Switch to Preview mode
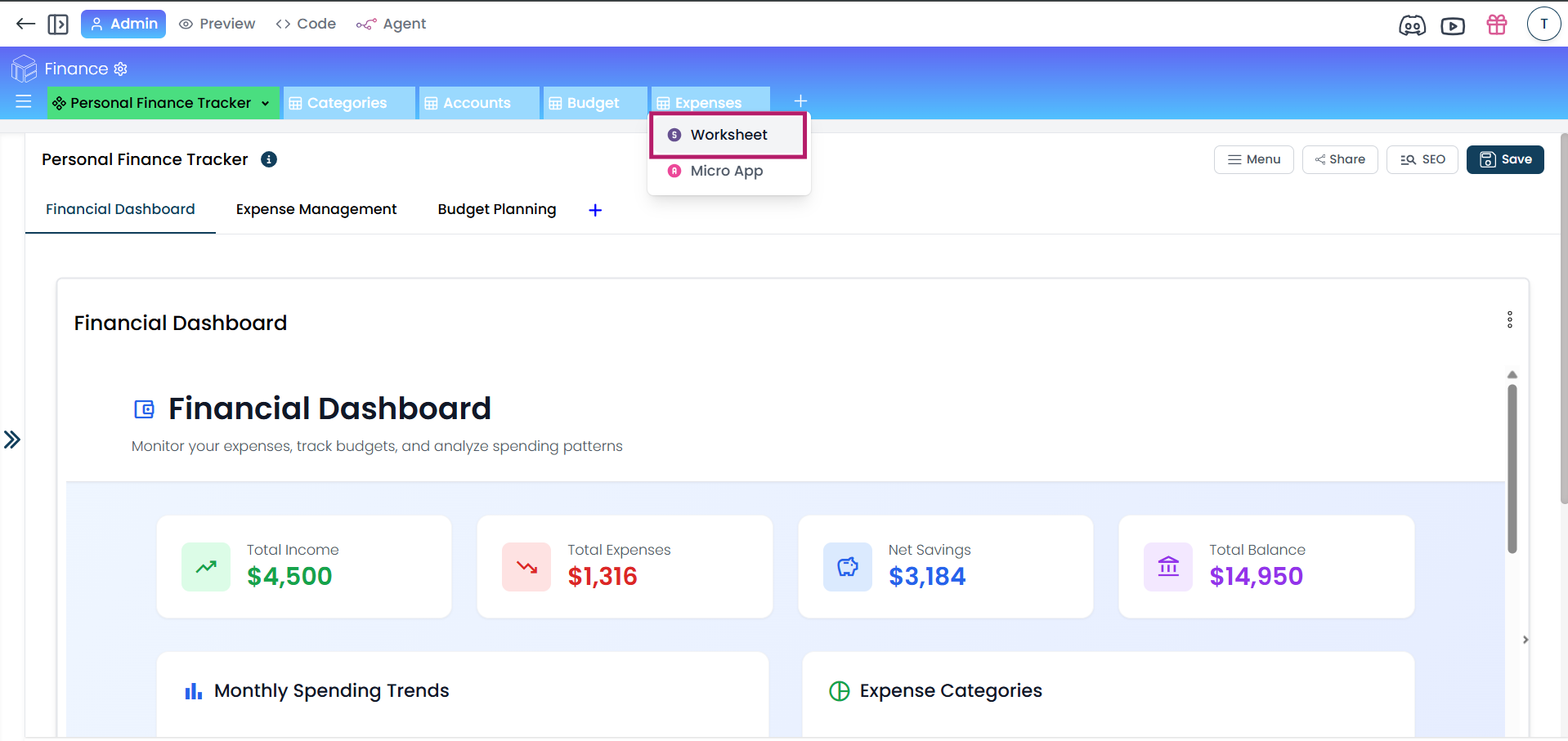This screenshot has width=1568, height=741. [217, 24]
